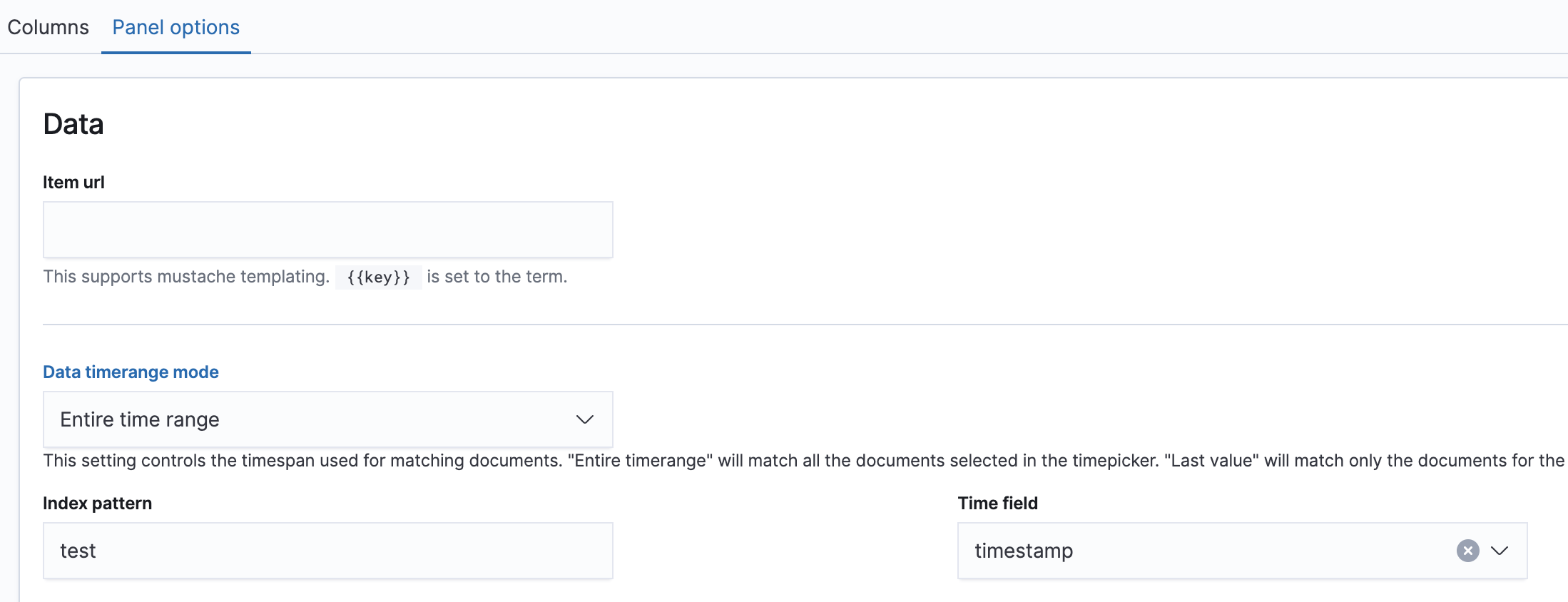Click the Item url input field
The height and width of the screenshot is (602, 1568).
point(328,230)
